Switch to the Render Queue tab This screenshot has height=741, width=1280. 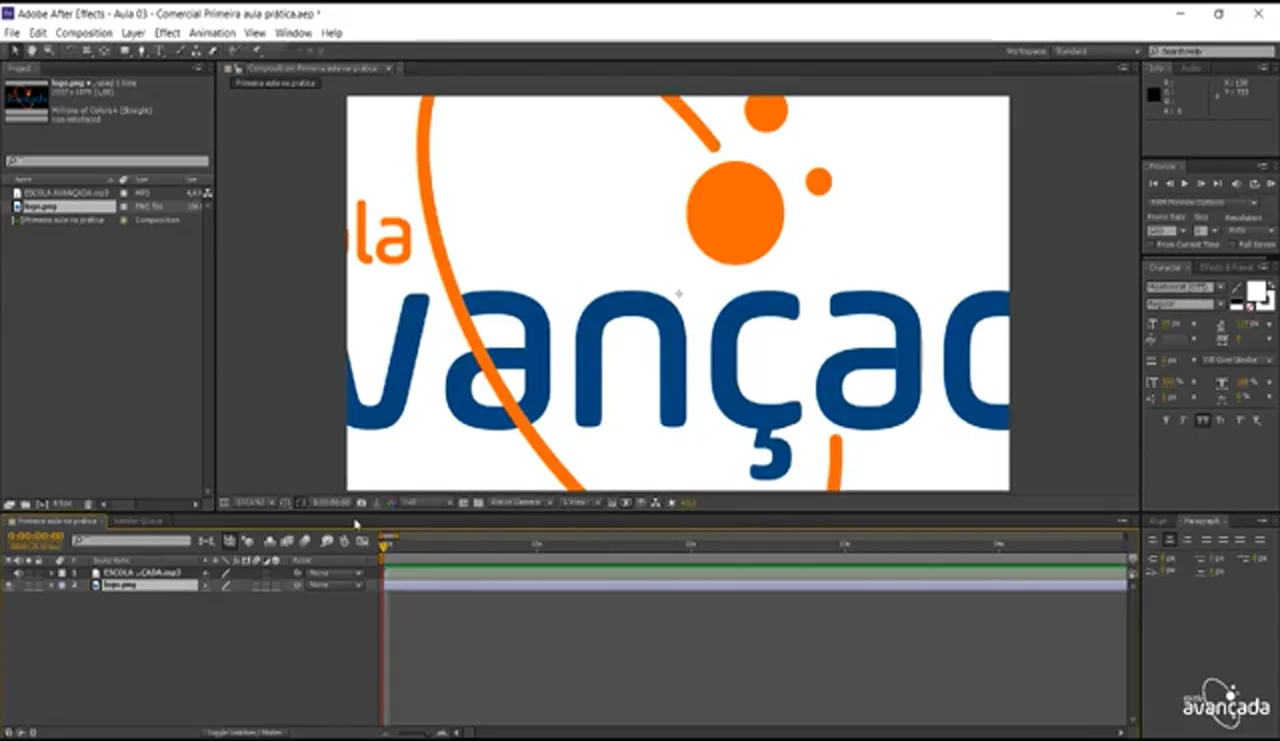coord(138,521)
